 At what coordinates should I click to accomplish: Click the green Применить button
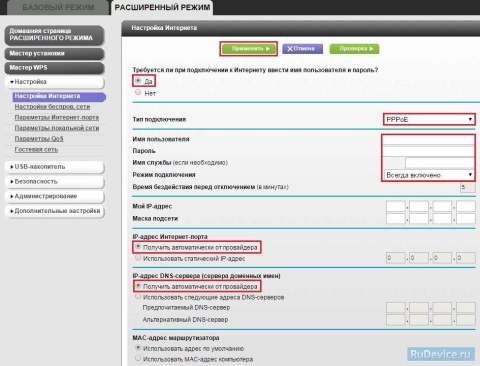coord(249,49)
